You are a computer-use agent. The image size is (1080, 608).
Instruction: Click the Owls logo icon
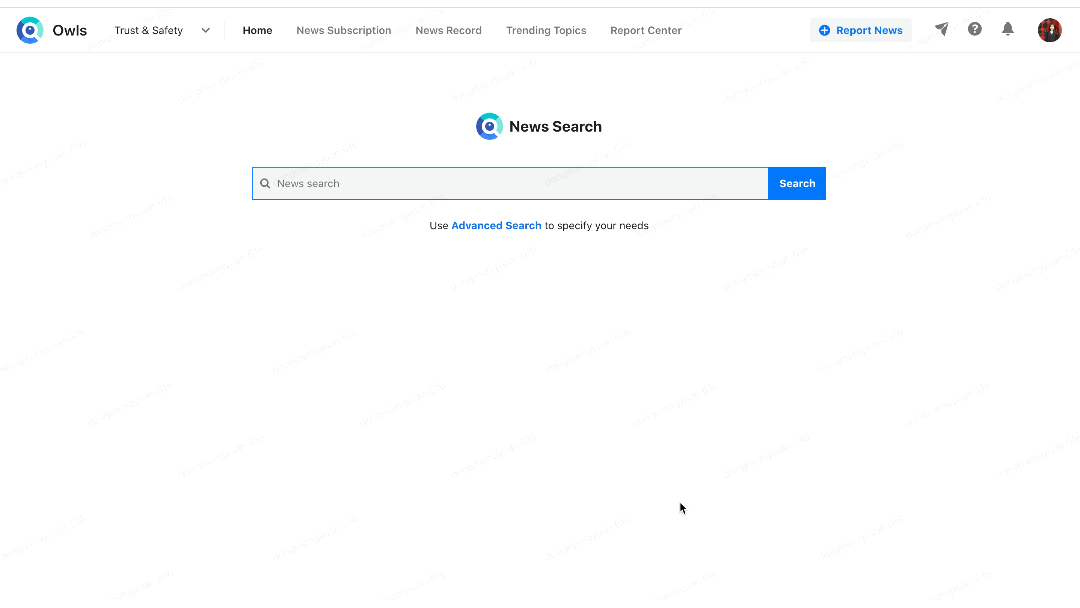(30, 30)
